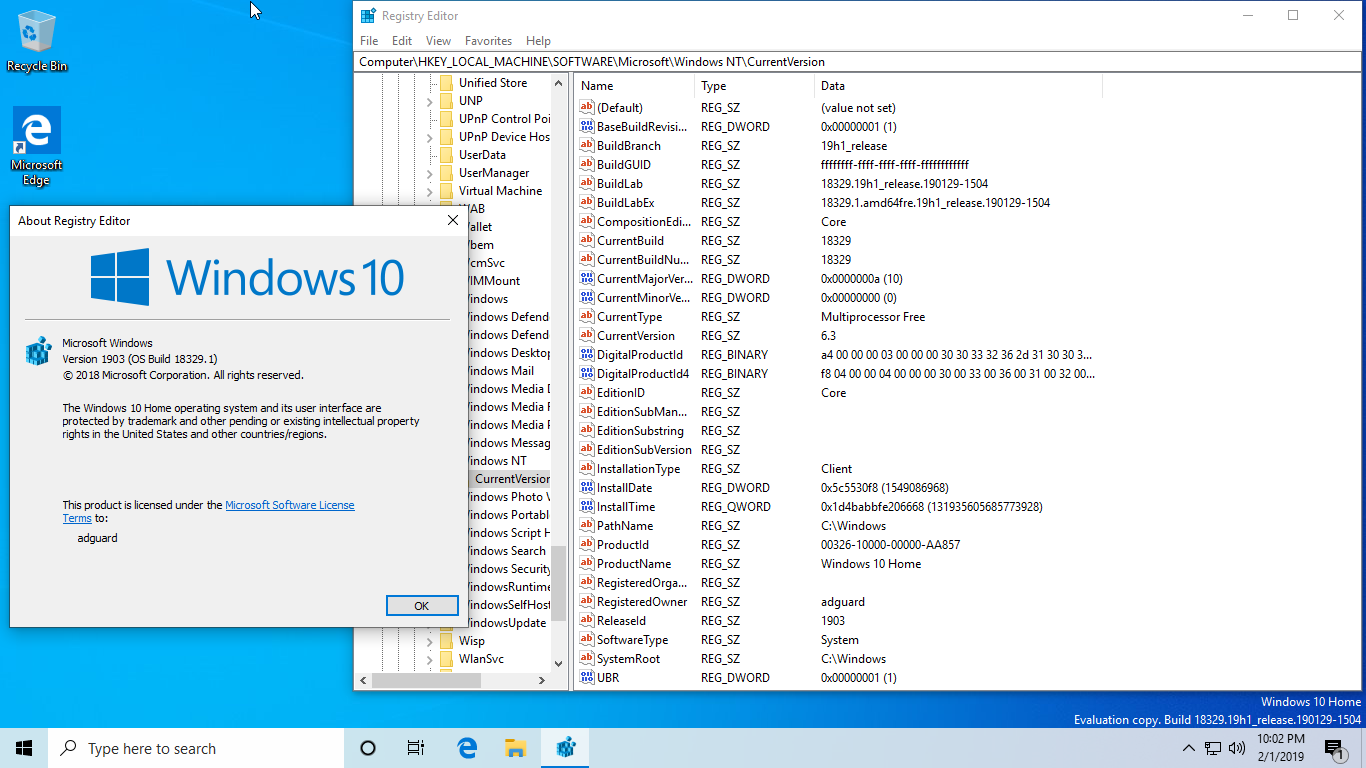
Task: Click the UserData folder icon
Action: pyautogui.click(x=446, y=155)
